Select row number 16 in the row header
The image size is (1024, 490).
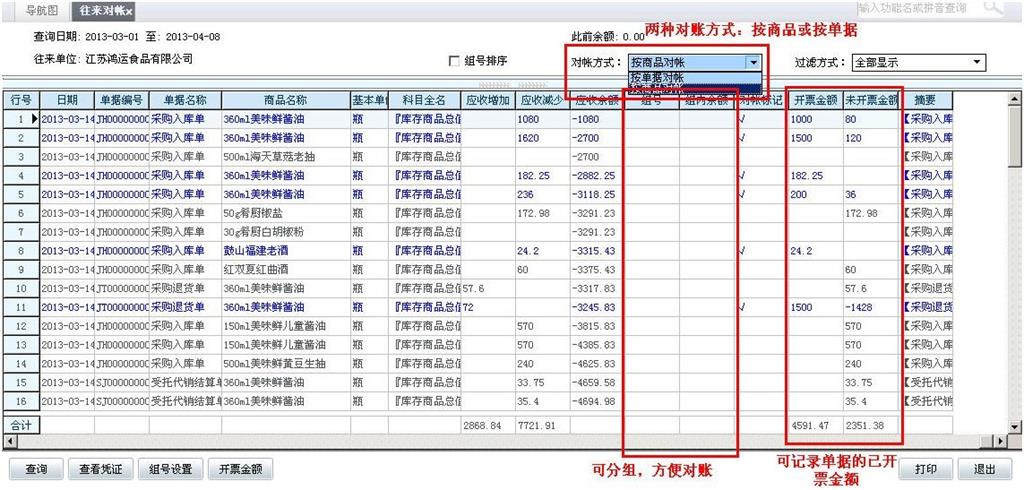pyautogui.click(x=21, y=400)
